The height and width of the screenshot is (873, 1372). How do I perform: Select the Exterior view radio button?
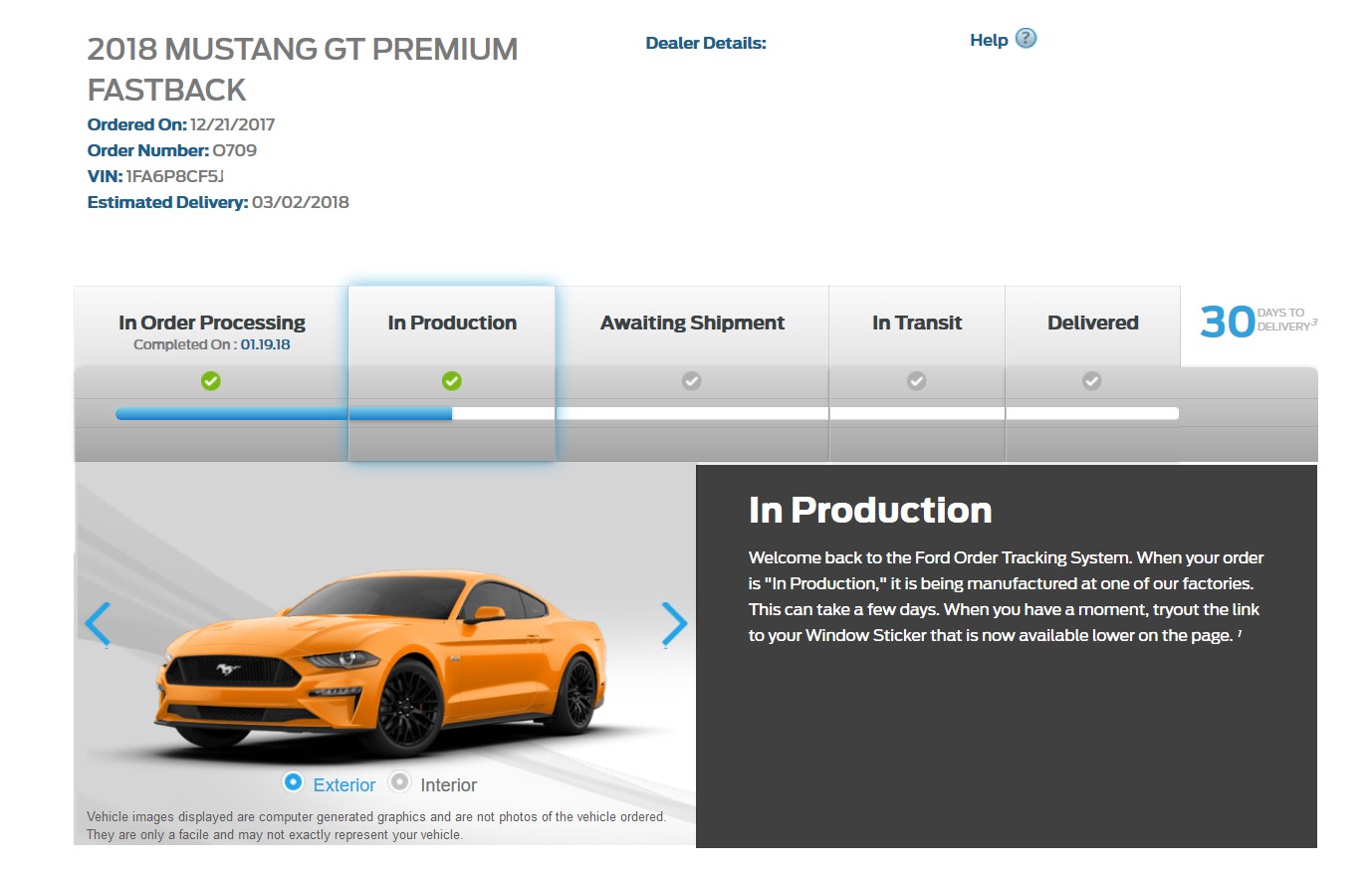293,782
